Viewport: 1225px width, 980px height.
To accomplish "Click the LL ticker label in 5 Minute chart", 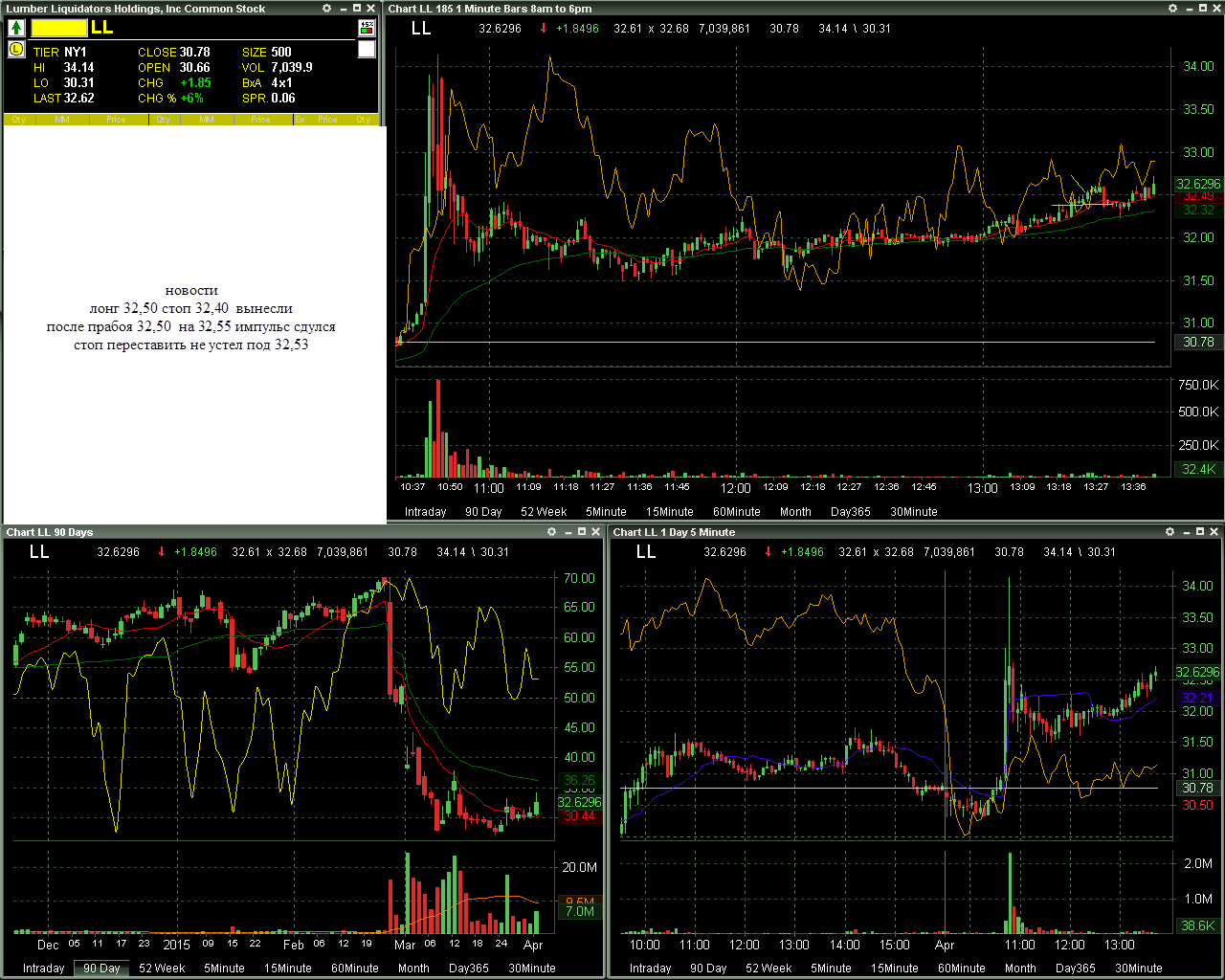I will [646, 551].
